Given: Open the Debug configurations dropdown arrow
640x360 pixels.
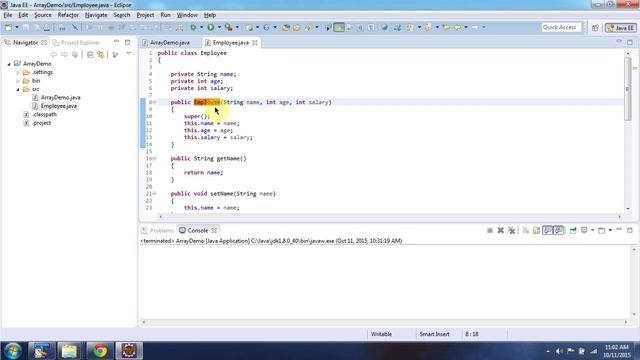Looking at the screenshot, I should (201, 27).
